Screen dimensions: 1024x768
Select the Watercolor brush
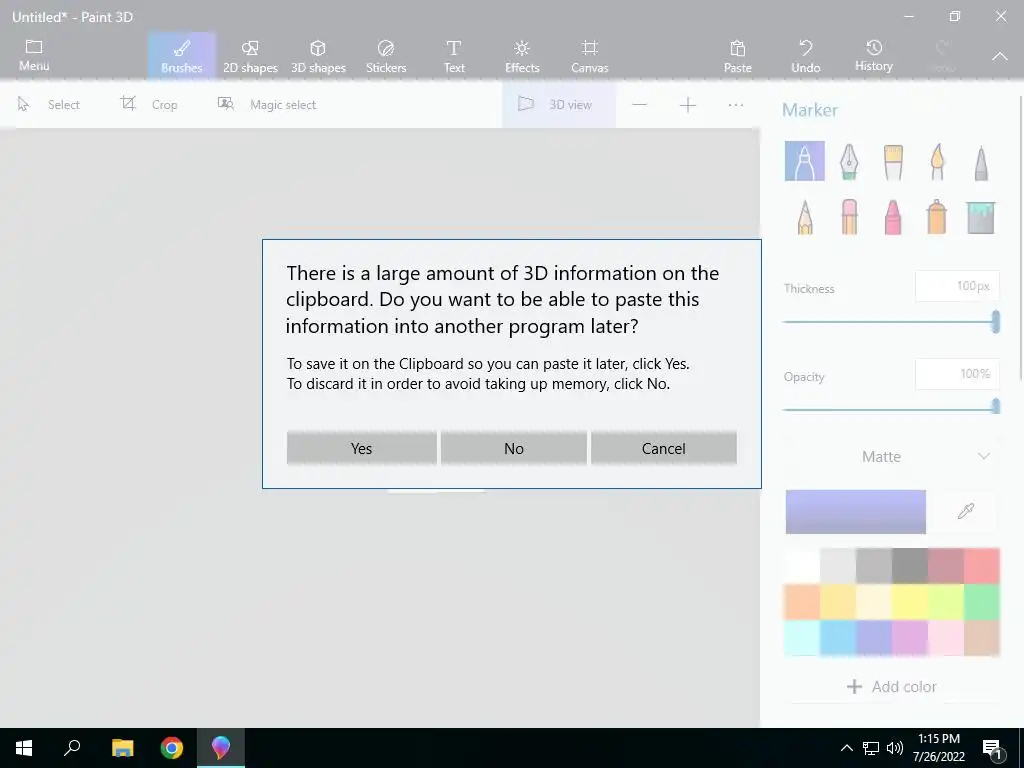[937, 161]
